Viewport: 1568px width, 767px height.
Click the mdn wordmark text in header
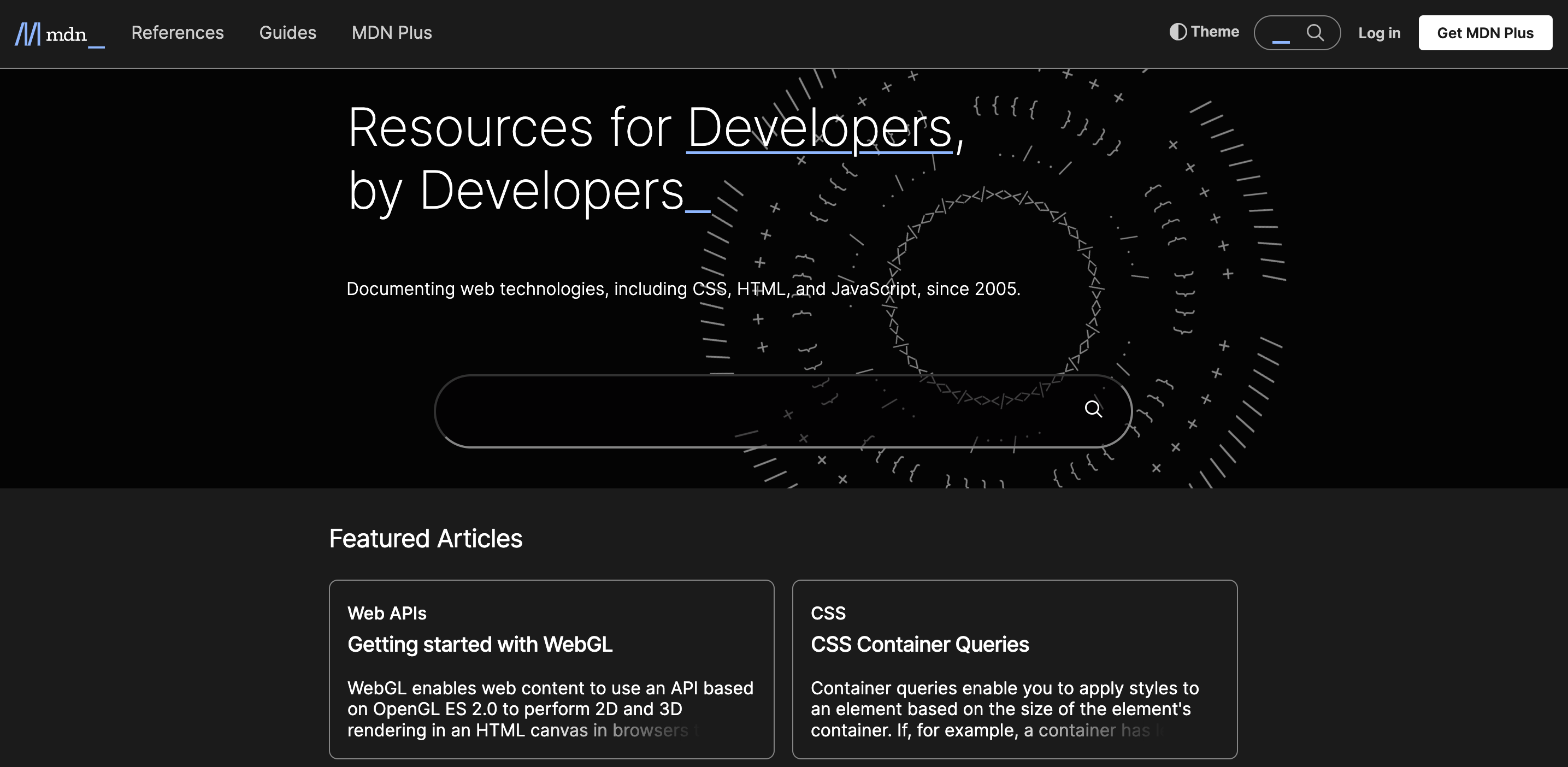click(x=67, y=35)
